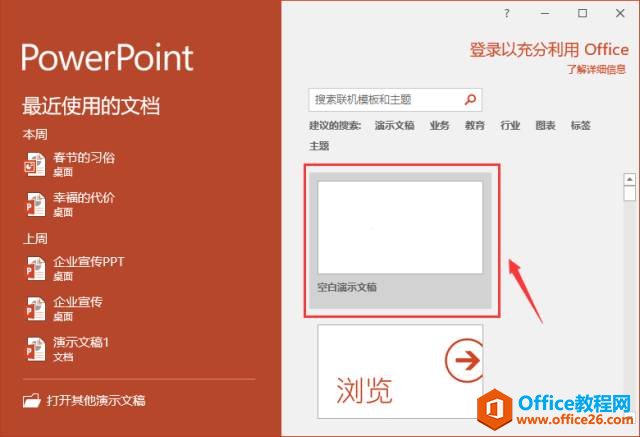640x437 pixels.
Task: Select suggested search 主题
Action: coord(319,146)
